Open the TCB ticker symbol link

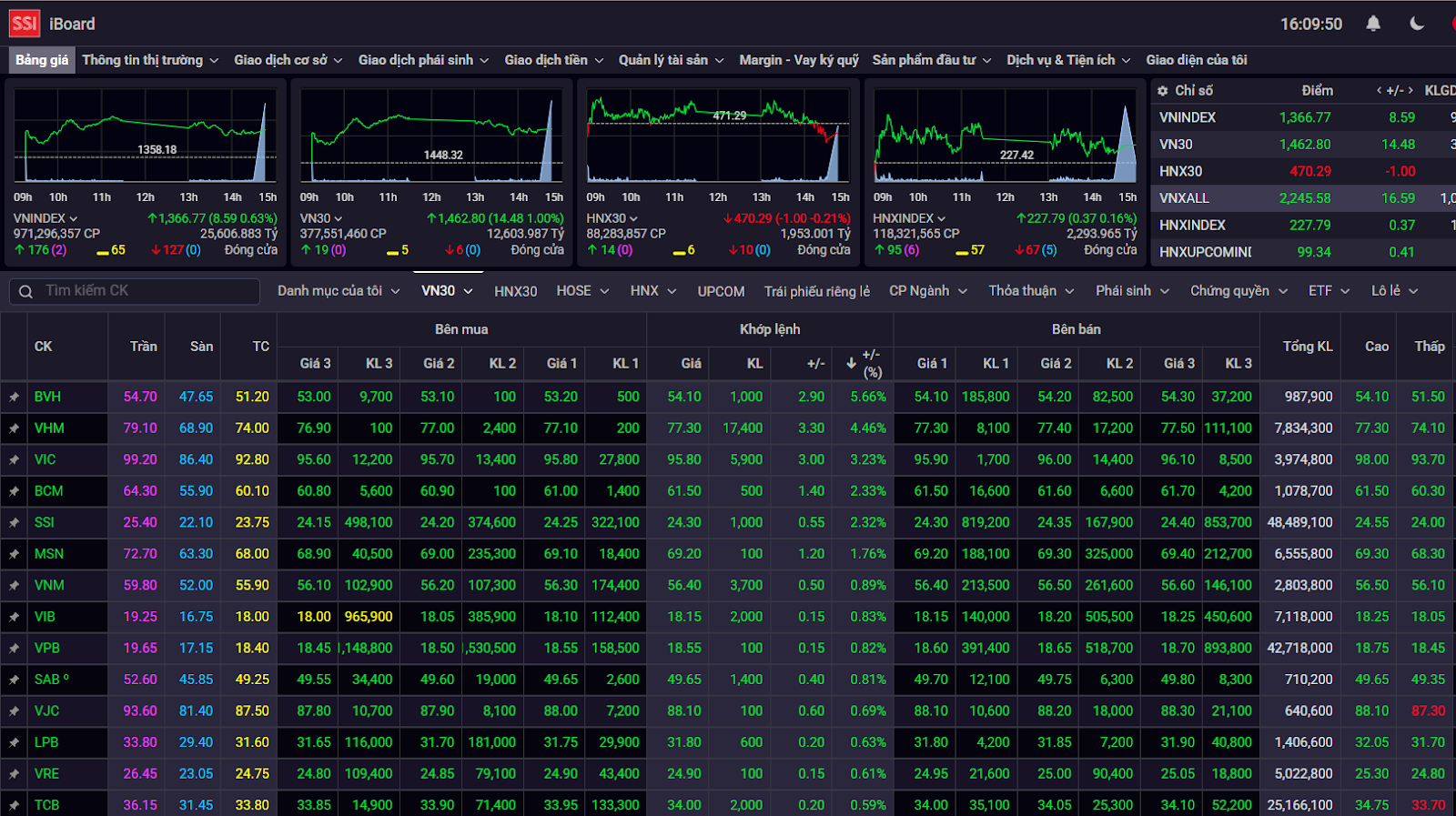pyautogui.click(x=46, y=805)
